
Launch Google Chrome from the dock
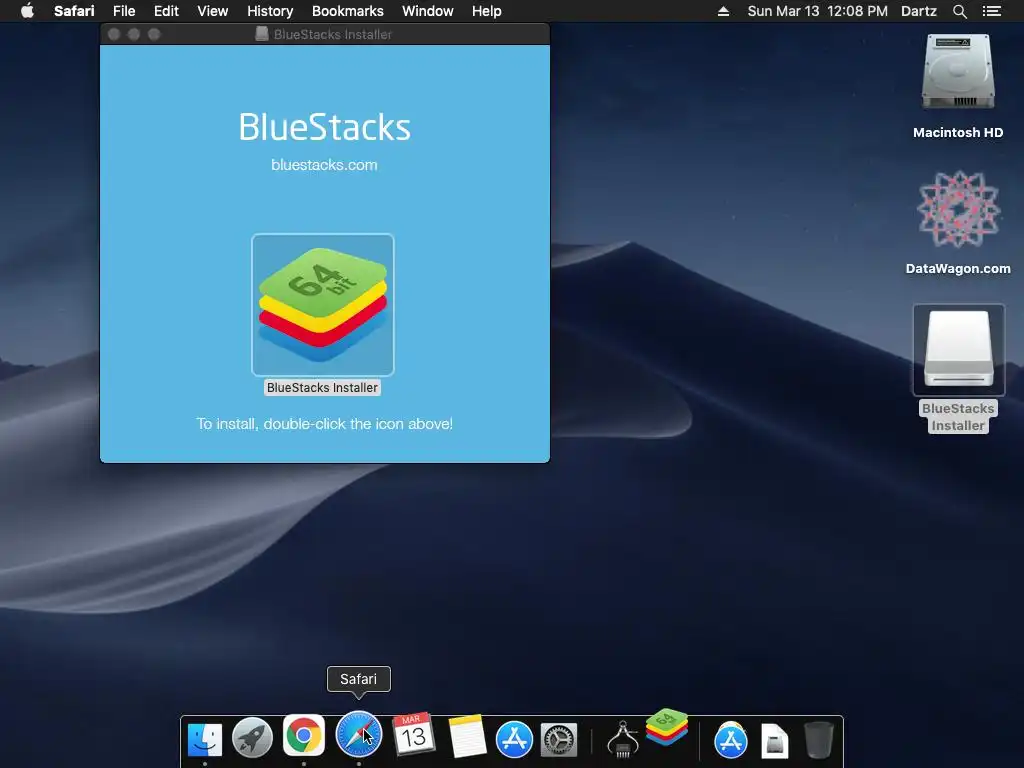tap(304, 735)
